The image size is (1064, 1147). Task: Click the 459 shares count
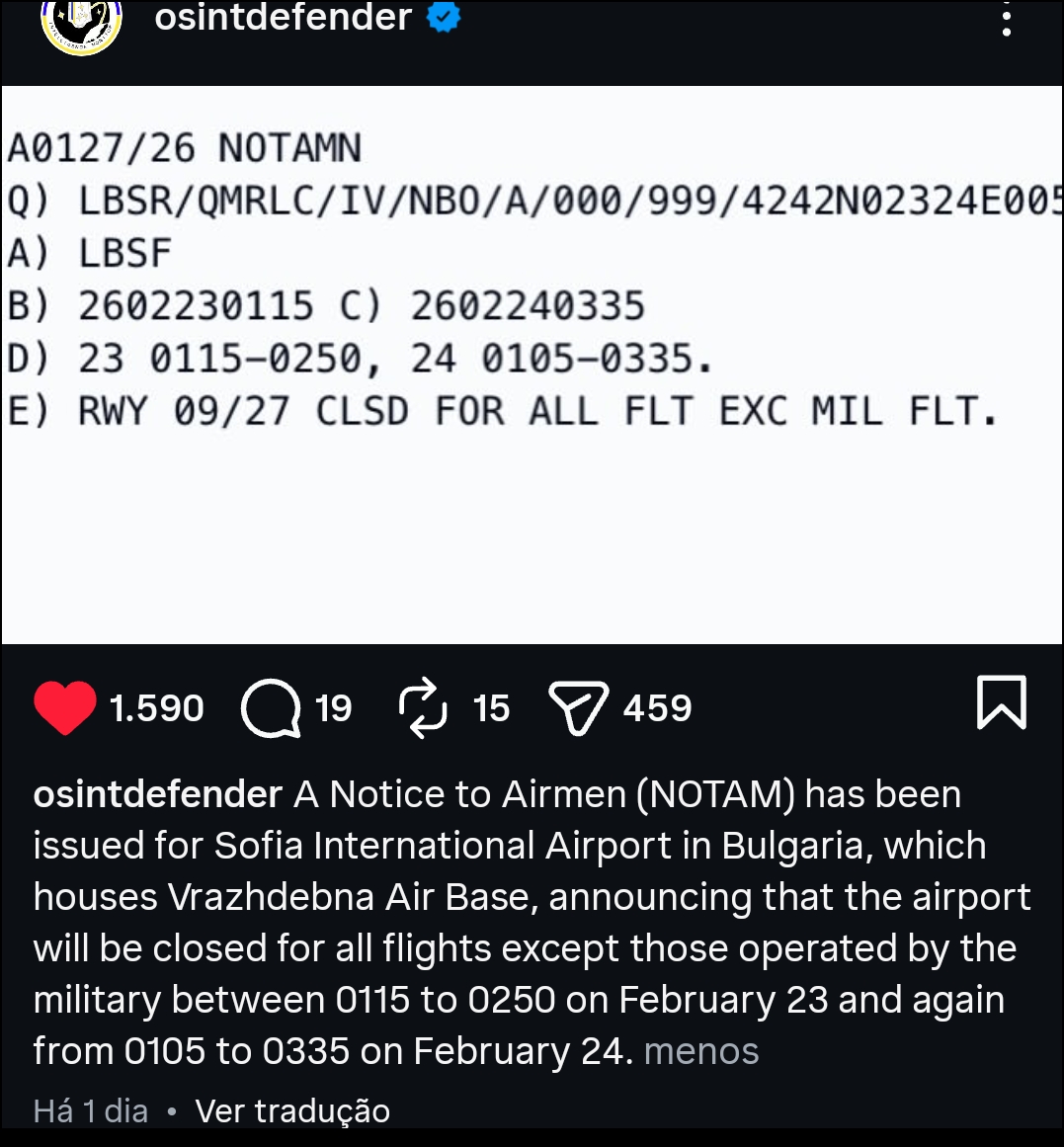click(x=657, y=708)
